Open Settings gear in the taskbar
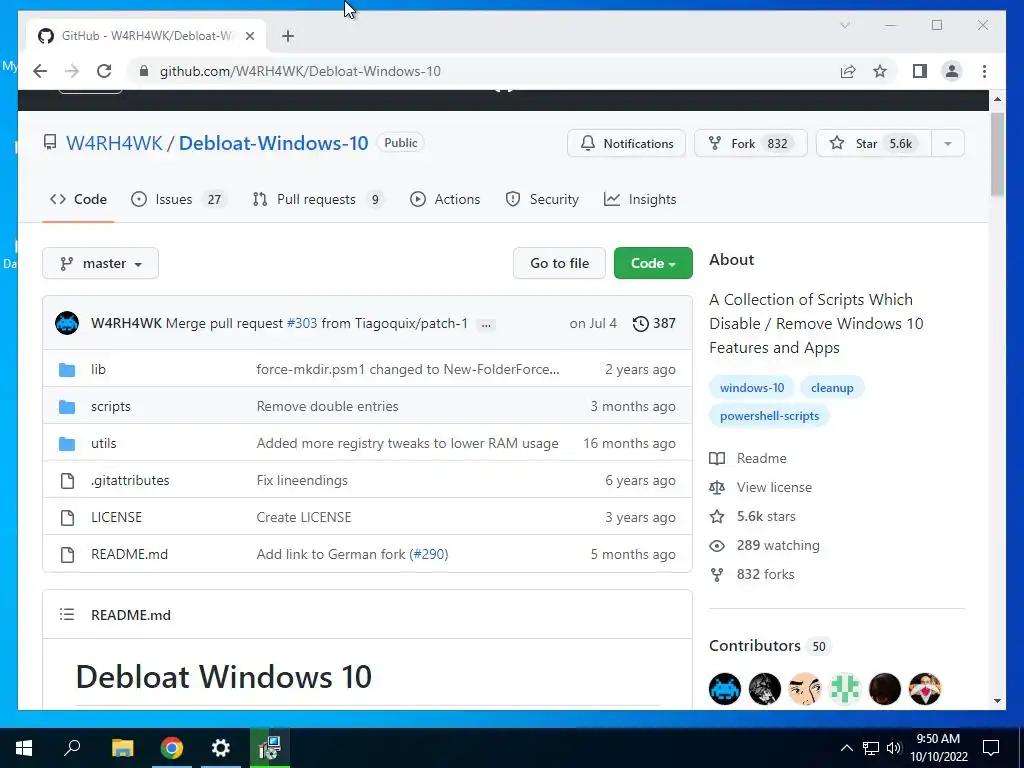Image resolution: width=1024 pixels, height=768 pixels. pos(221,748)
